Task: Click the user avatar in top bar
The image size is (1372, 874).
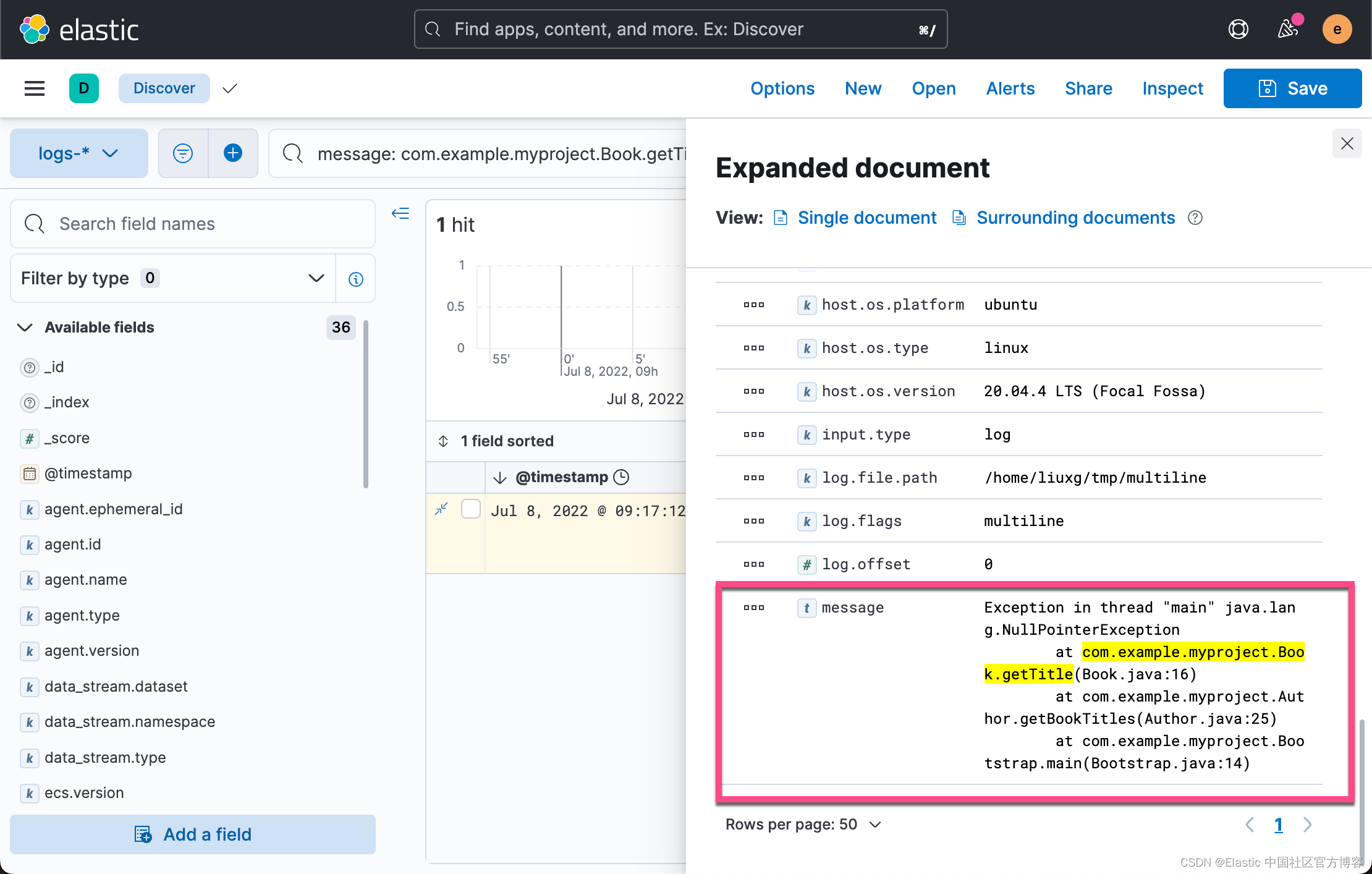Action: click(1337, 29)
